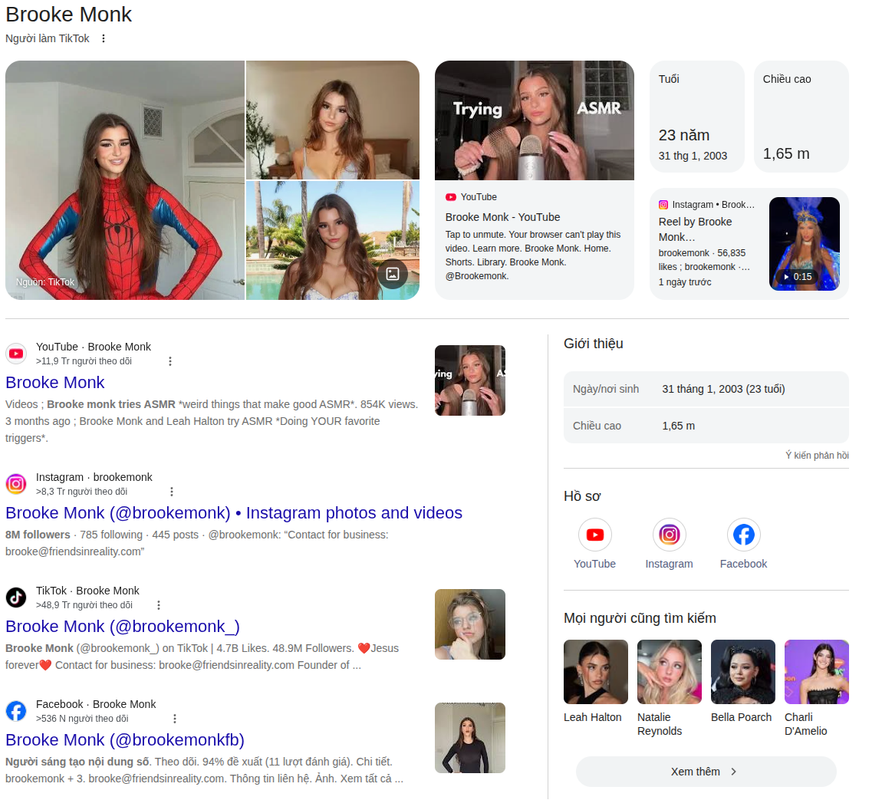
Task: Click the Ý kiến phản hồi feedback link
Action: pyautogui.click(x=817, y=455)
